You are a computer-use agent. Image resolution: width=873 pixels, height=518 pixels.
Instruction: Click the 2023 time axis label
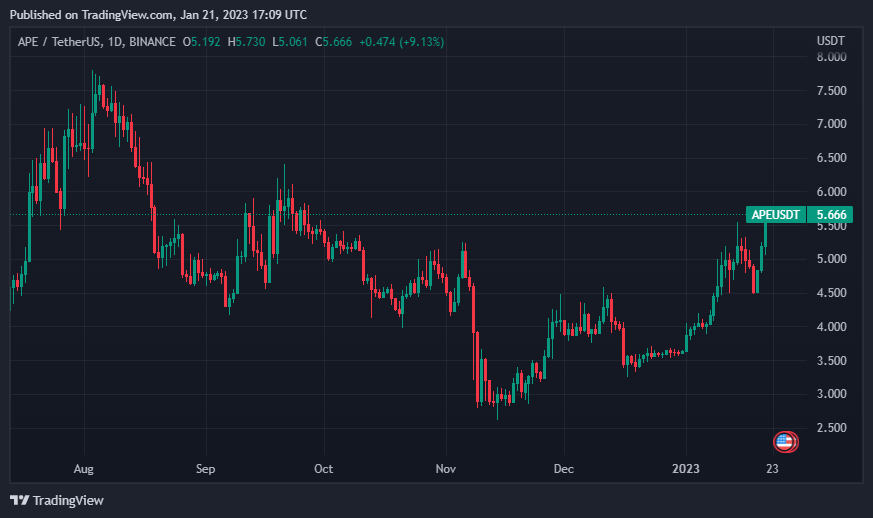(685, 469)
